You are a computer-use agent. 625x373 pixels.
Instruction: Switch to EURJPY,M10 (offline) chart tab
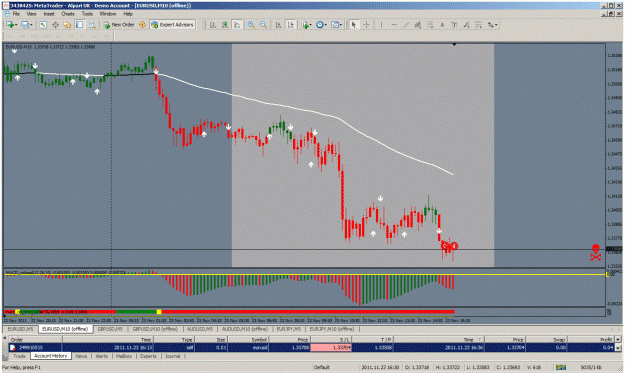(332, 329)
